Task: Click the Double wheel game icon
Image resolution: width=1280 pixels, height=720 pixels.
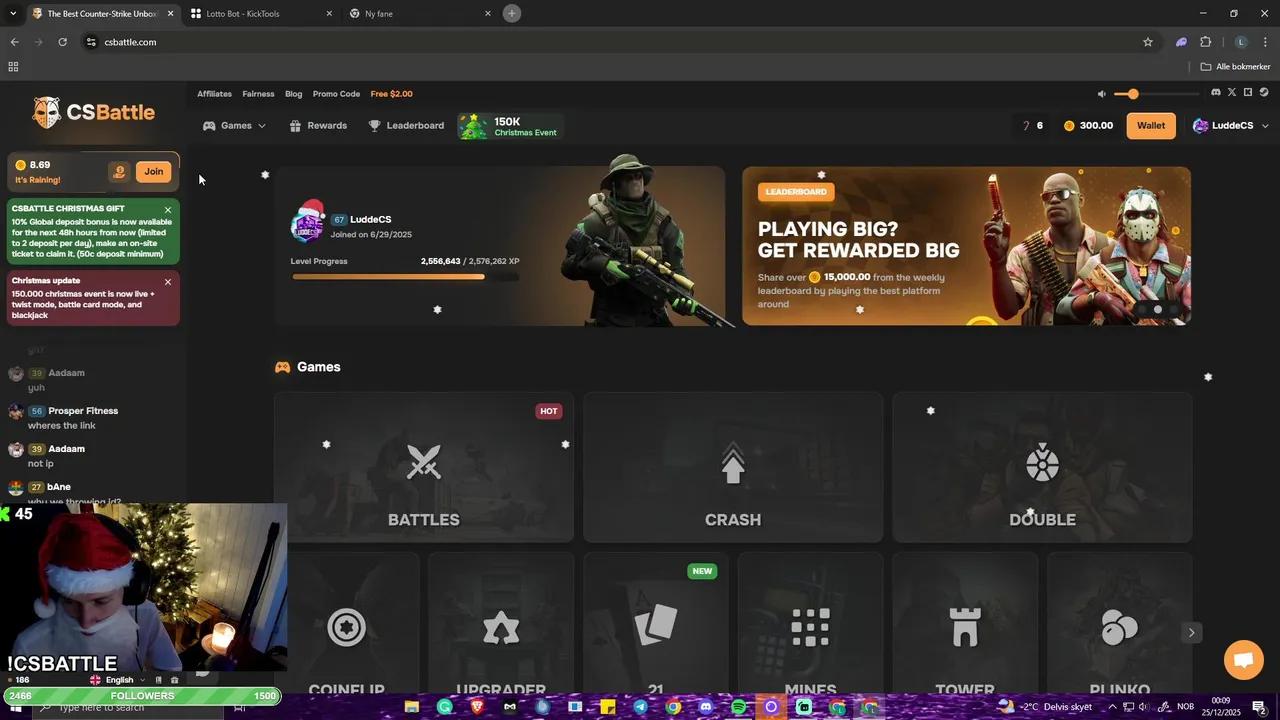Action: tap(1042, 462)
